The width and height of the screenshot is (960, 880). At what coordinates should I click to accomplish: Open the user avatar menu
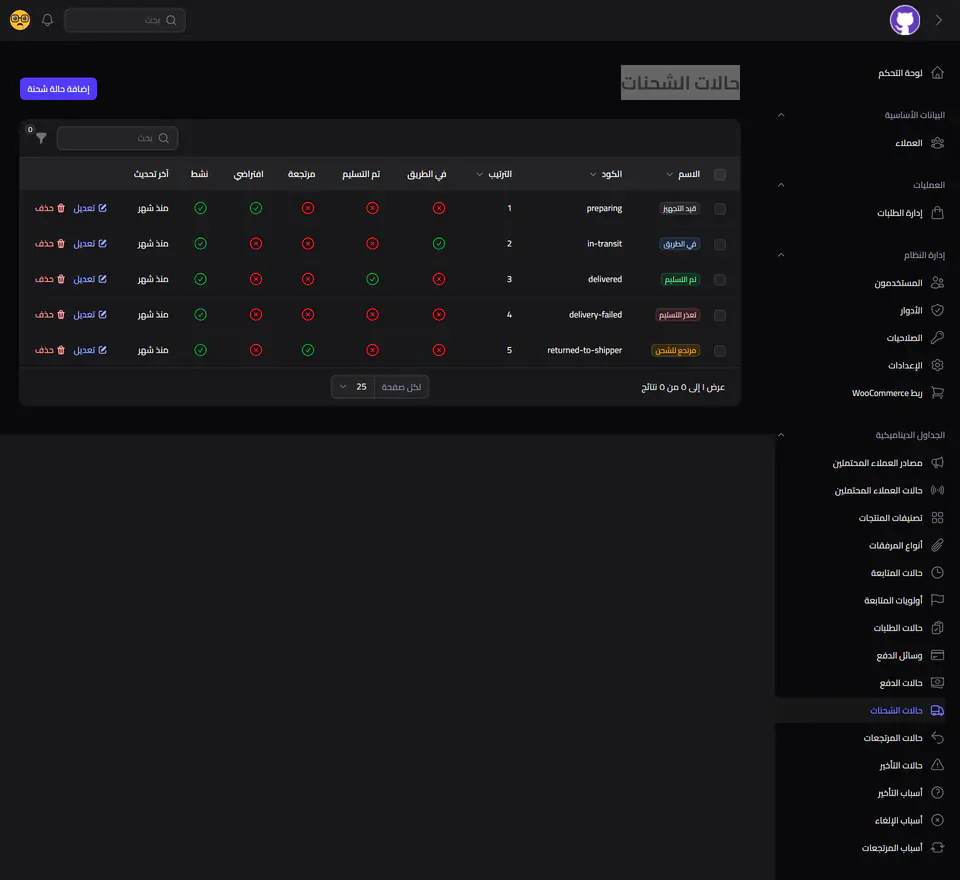click(904, 20)
